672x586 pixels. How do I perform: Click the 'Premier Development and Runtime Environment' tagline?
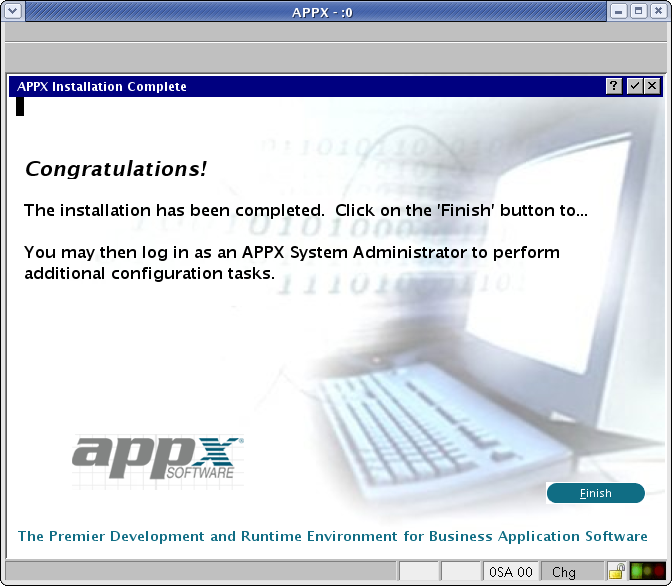click(333, 536)
